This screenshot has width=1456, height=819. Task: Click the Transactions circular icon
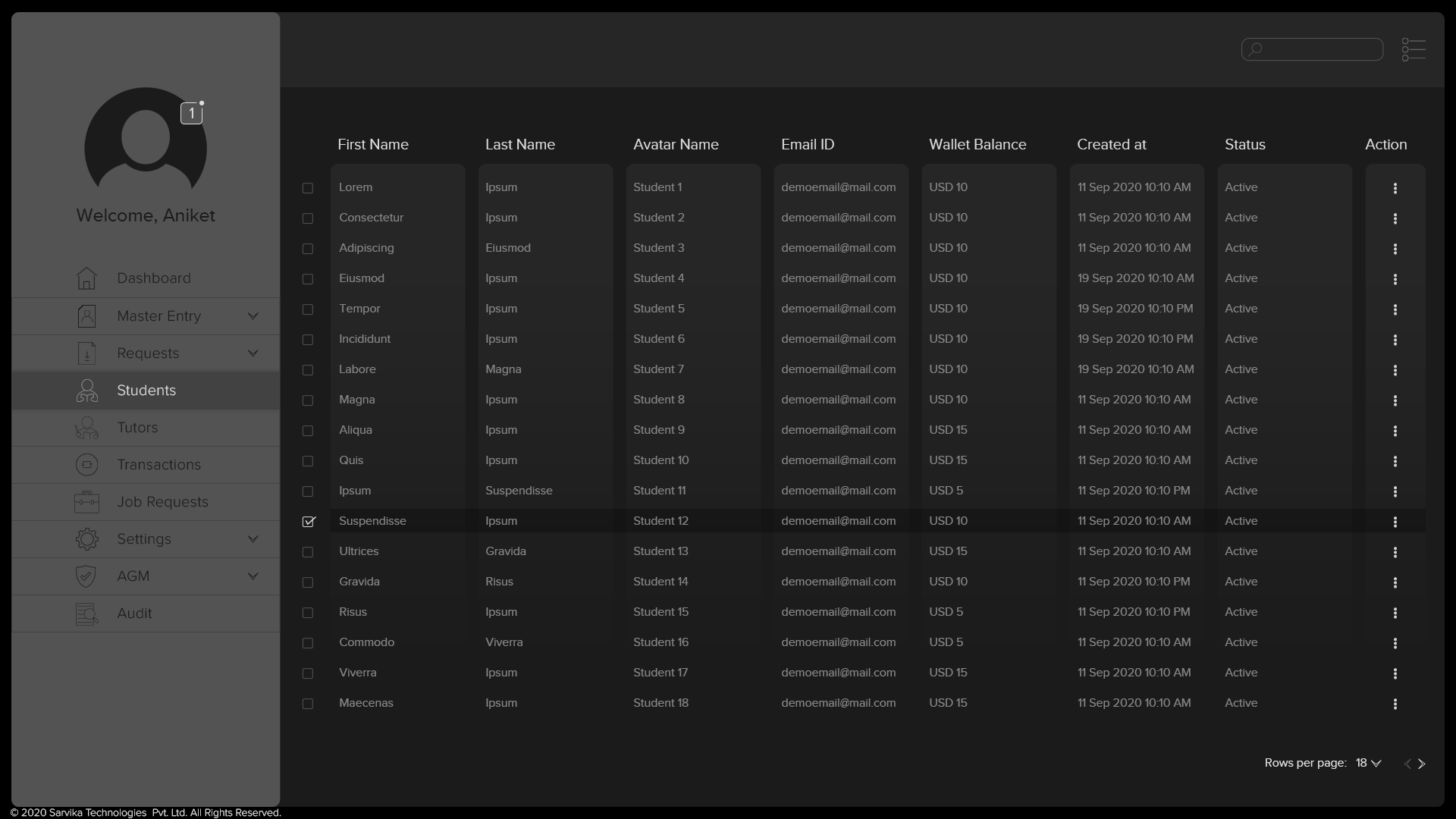[86, 465]
